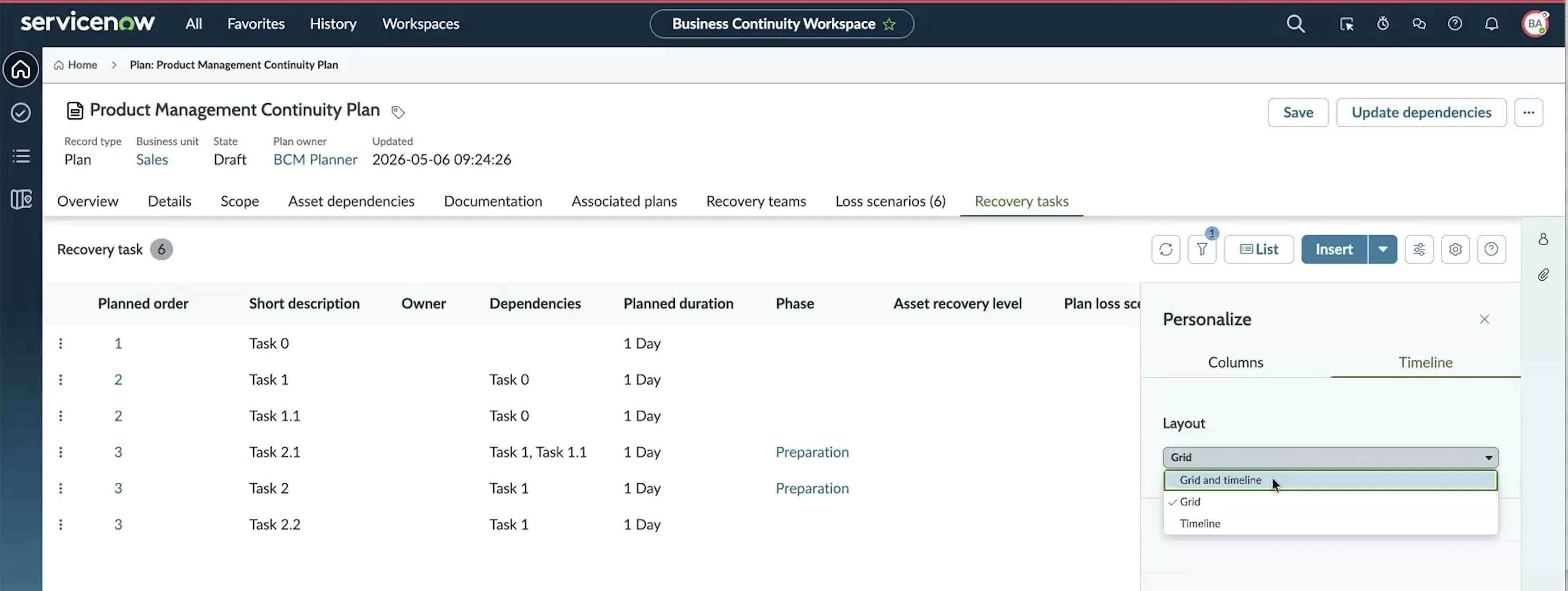Open the global search icon
The width and height of the screenshot is (1568, 591).
1295,24
